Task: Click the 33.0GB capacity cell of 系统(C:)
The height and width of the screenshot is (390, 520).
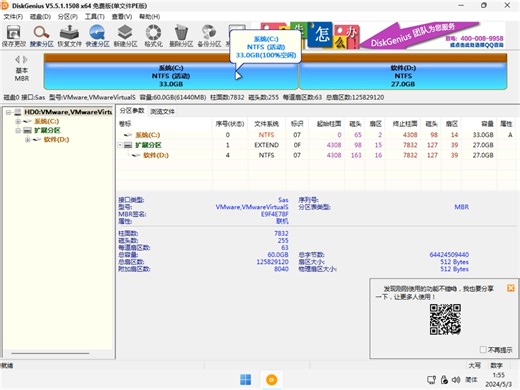Action: click(x=483, y=135)
